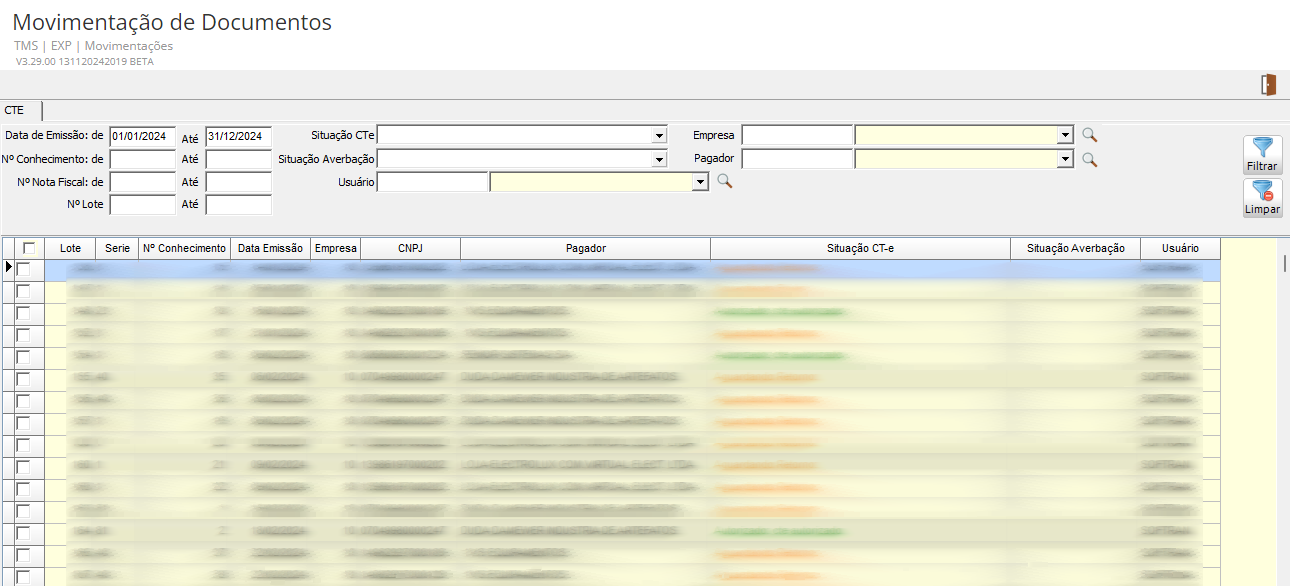Click the Empresa code input field
Viewport: 1290px width, 586px height.
797,136
